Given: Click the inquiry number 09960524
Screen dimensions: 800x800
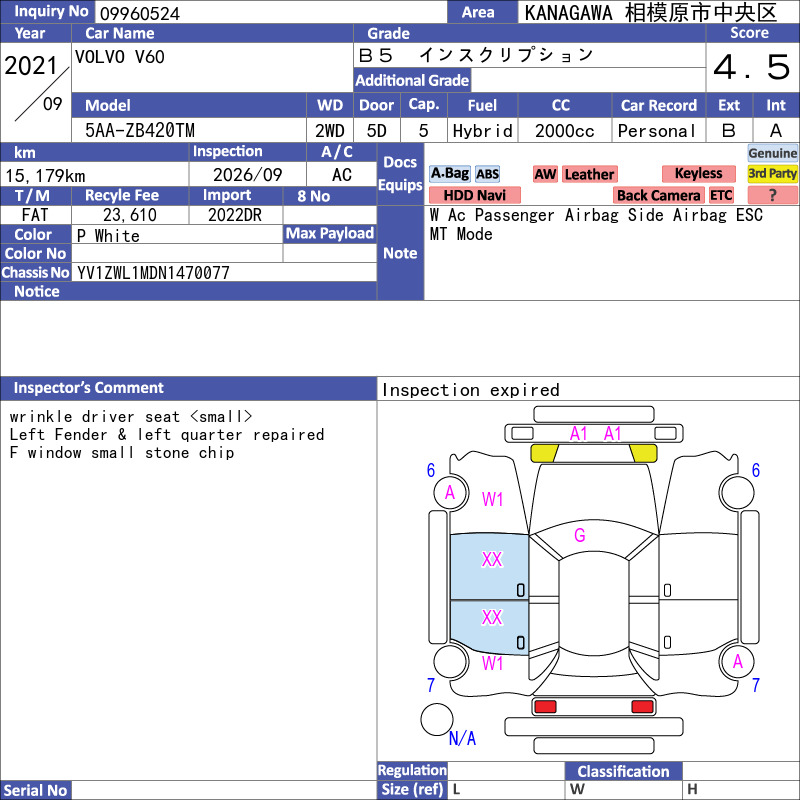Looking at the screenshot, I should [x=140, y=14].
